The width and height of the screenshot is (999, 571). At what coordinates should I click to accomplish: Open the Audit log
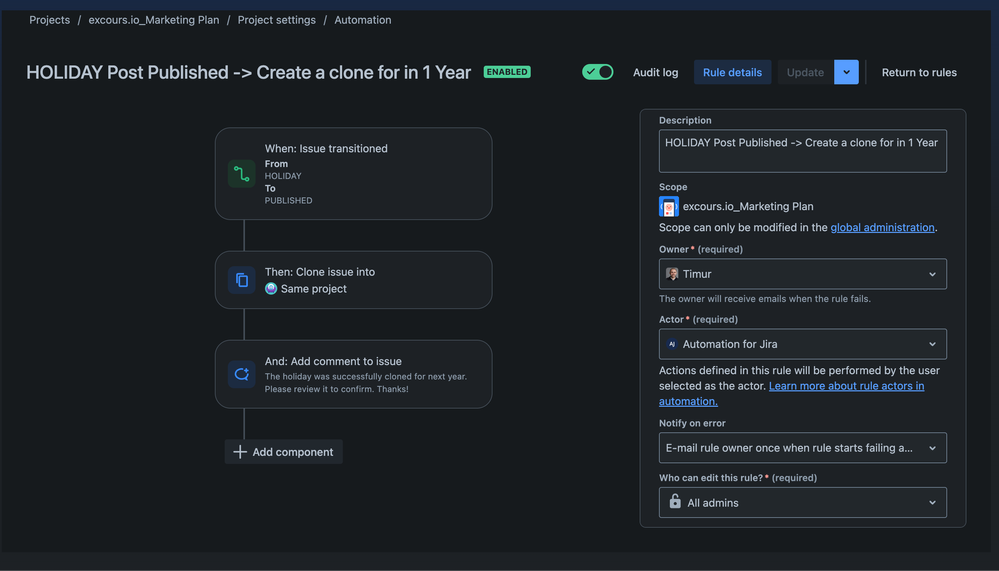[x=655, y=72]
